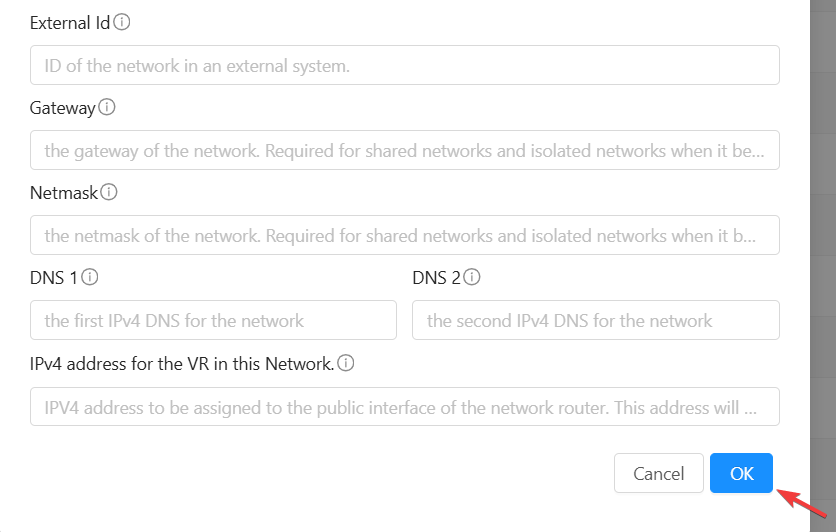Focus the External Id input field
This screenshot has height=532, width=836.
pos(404,65)
